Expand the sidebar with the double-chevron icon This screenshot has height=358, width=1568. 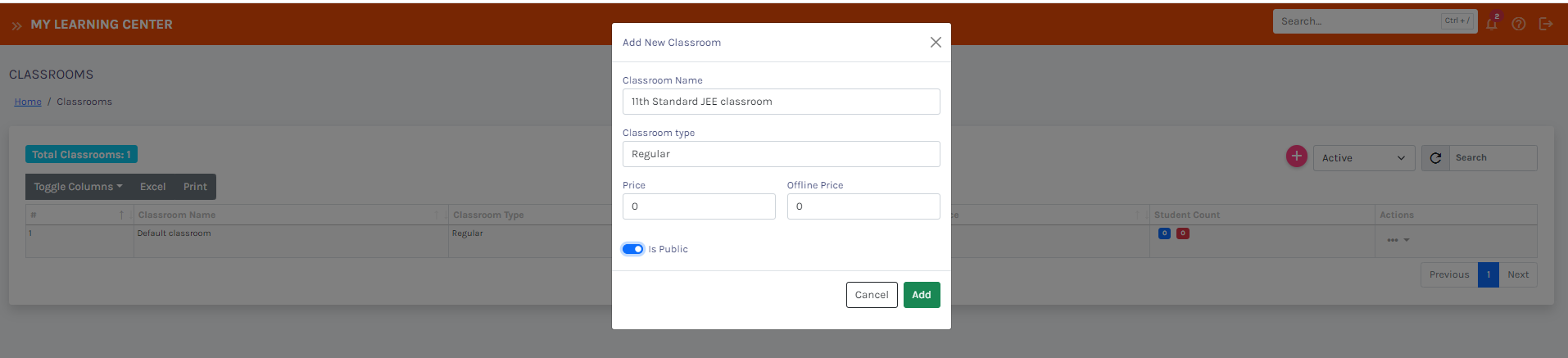(16, 25)
